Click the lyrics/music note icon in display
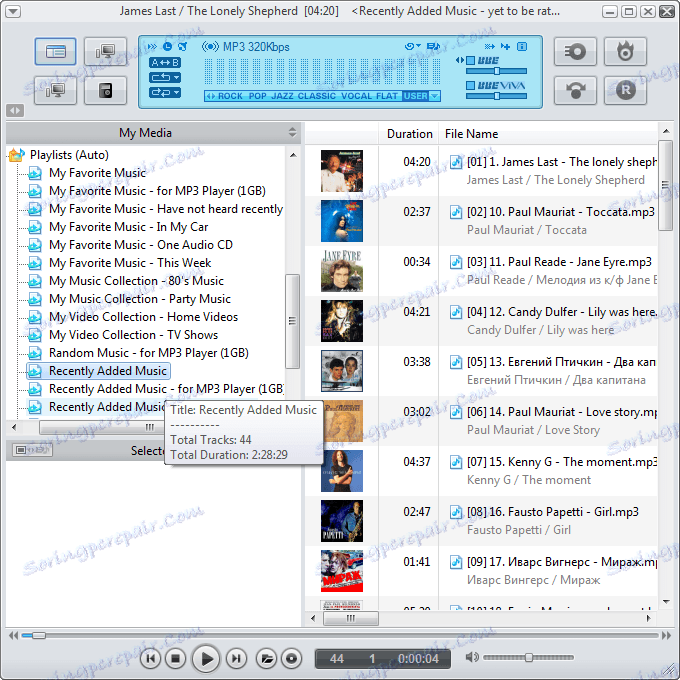Screen dimensions: 680x680 pyautogui.click(x=433, y=46)
